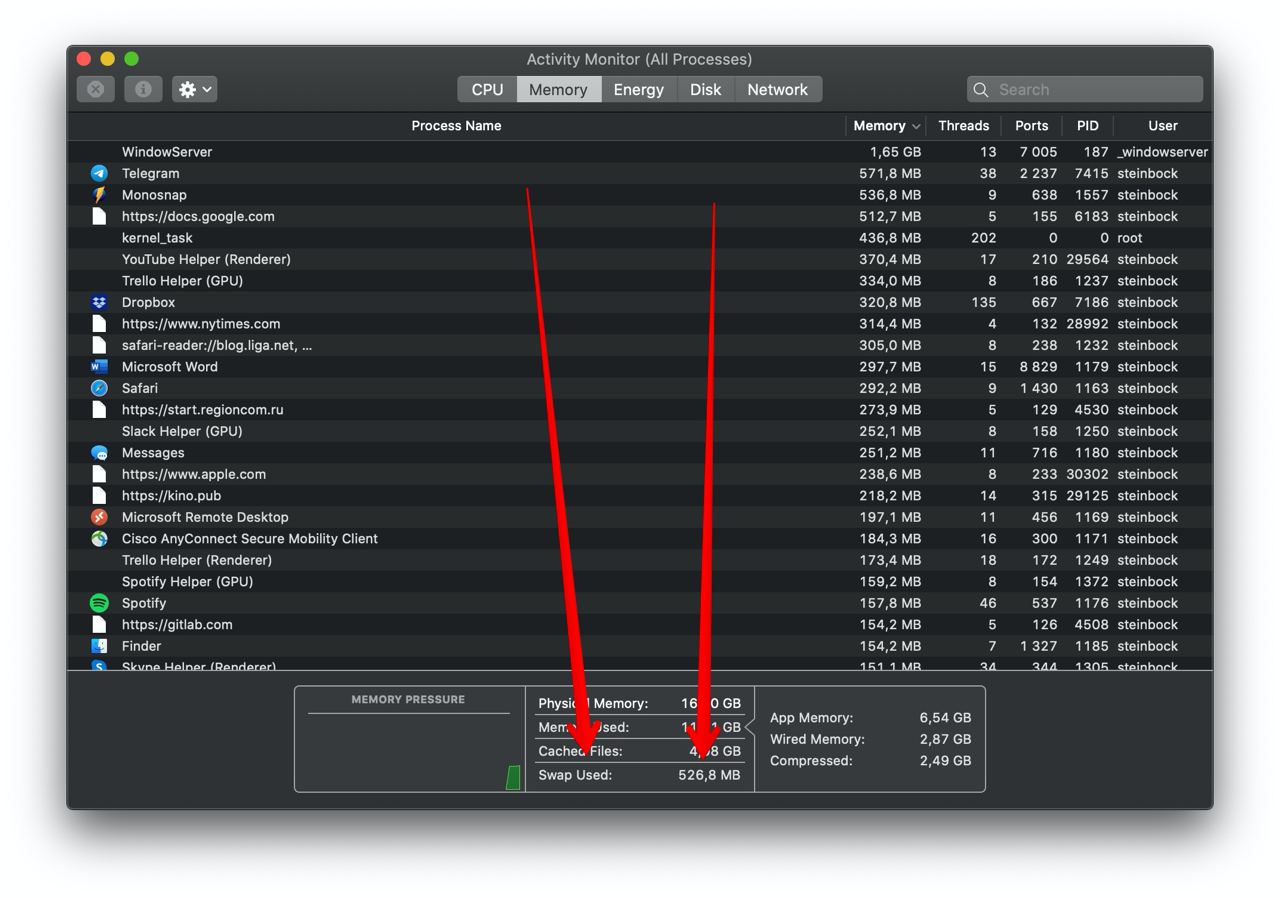Sort by PID column header
The height and width of the screenshot is (898, 1280).
[x=1087, y=125]
